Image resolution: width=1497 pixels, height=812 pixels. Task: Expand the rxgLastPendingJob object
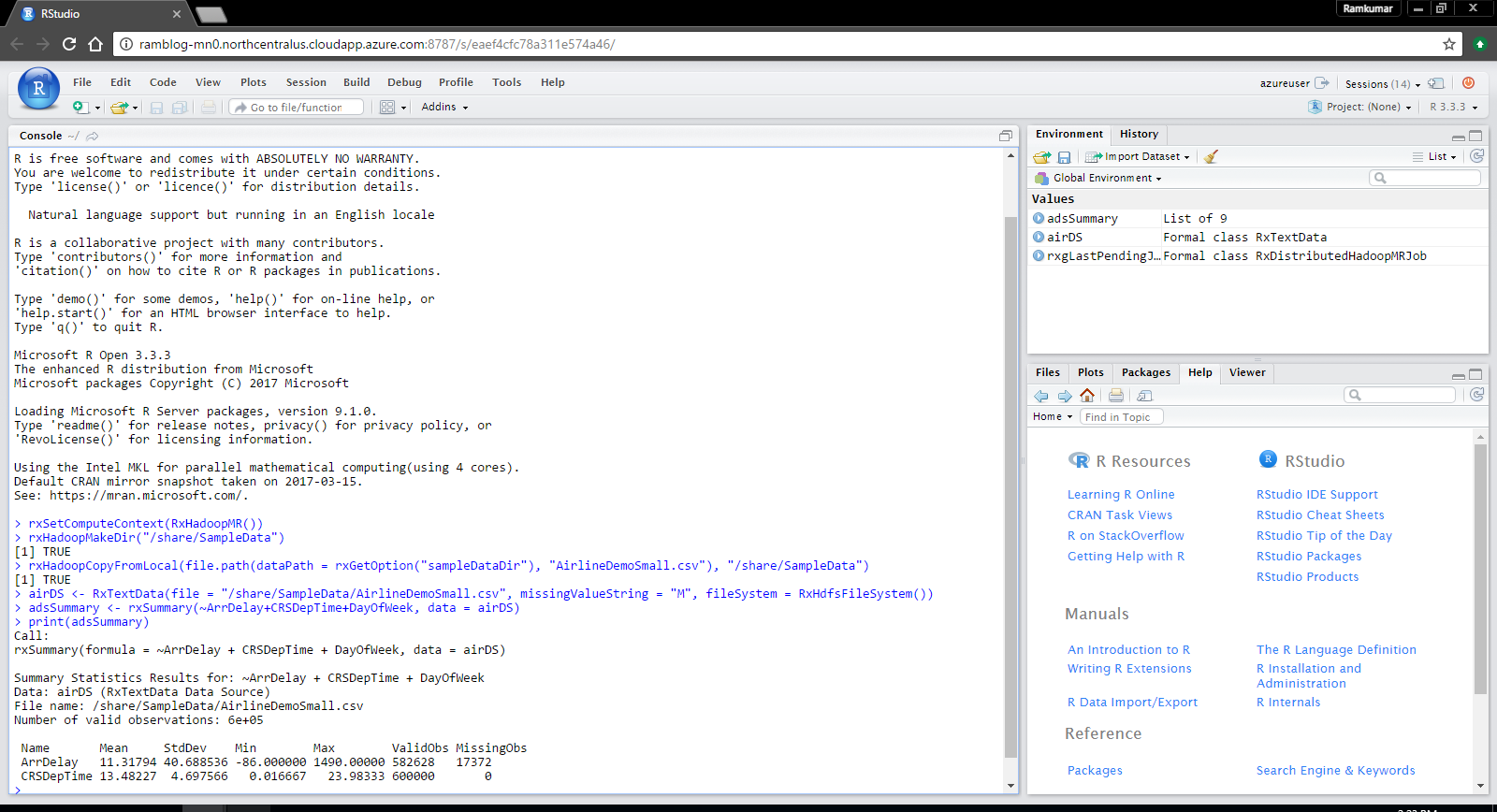pyautogui.click(x=1039, y=255)
